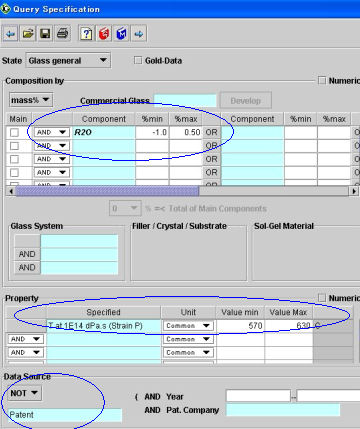
Task: Open the NOT dropdown under Data Source
Action: [x=24, y=393]
